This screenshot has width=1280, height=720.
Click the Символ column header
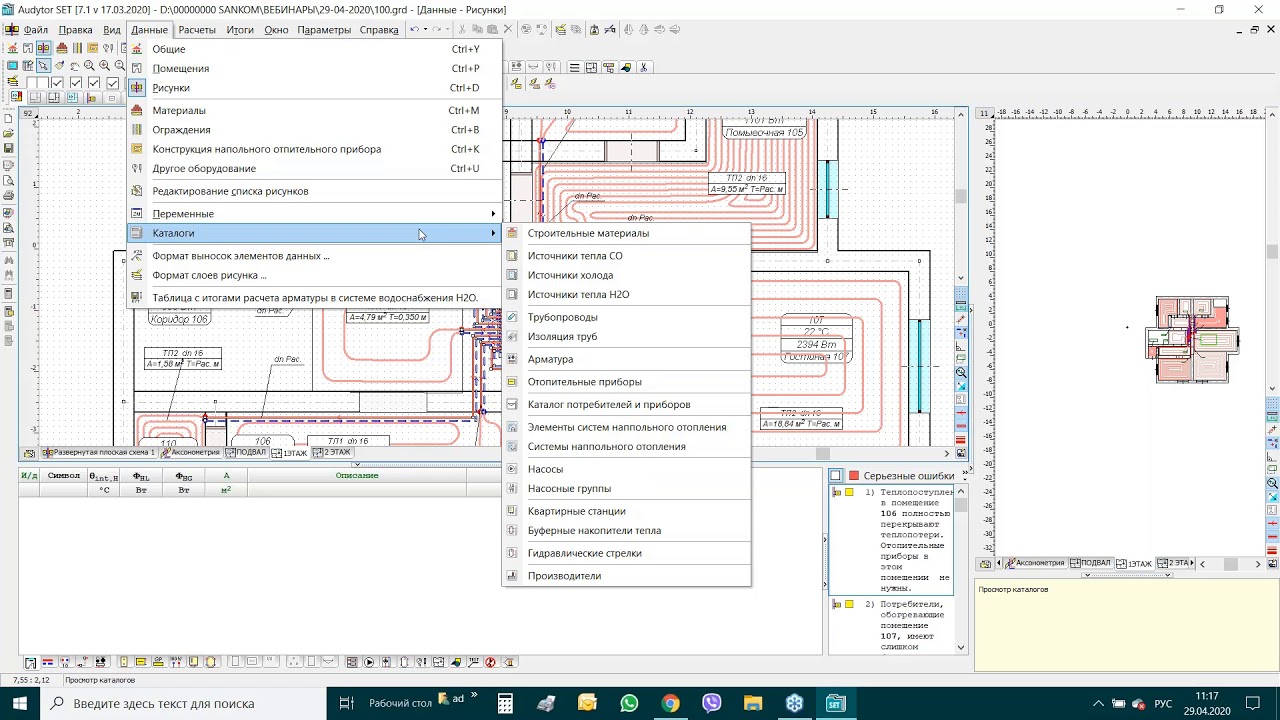64,475
